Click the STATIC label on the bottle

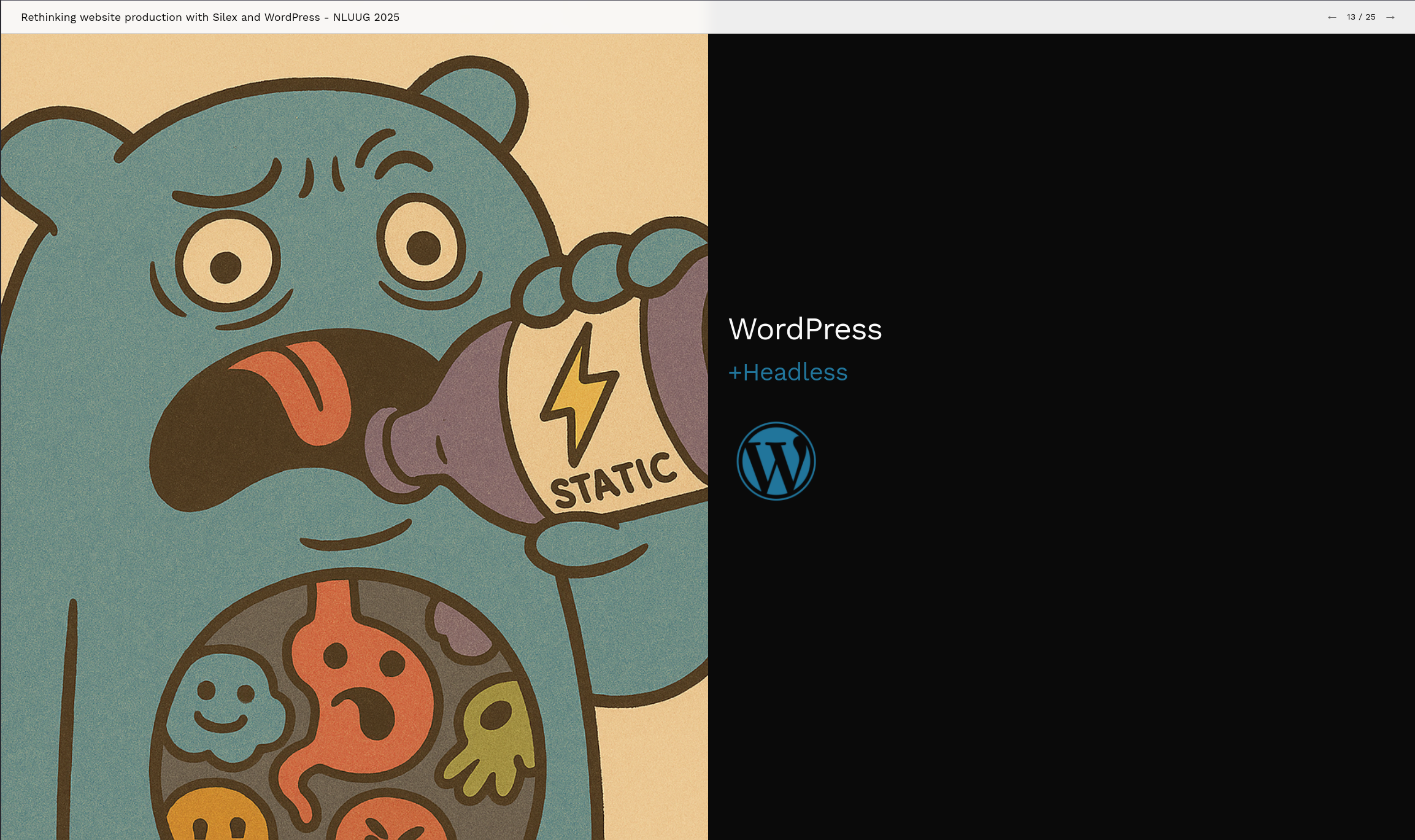pyautogui.click(x=612, y=481)
